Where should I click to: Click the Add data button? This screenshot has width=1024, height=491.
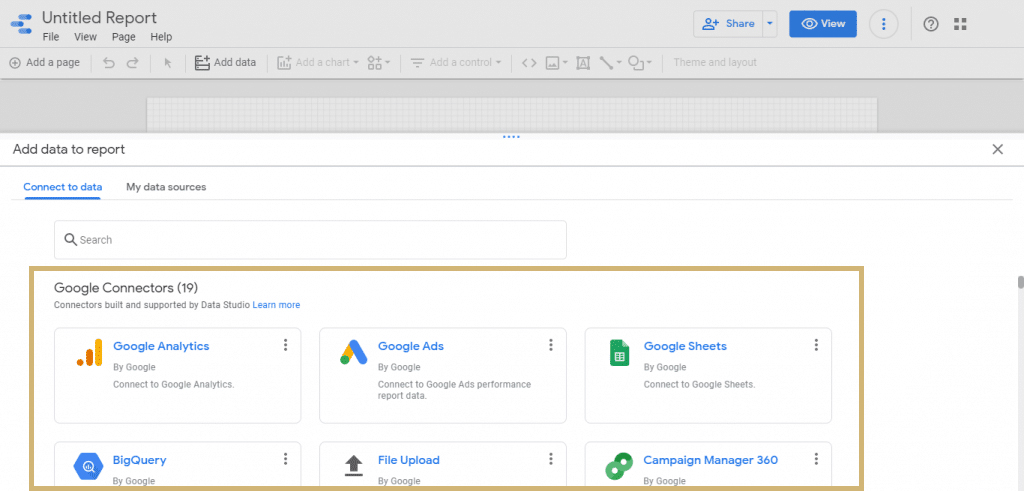coord(225,63)
